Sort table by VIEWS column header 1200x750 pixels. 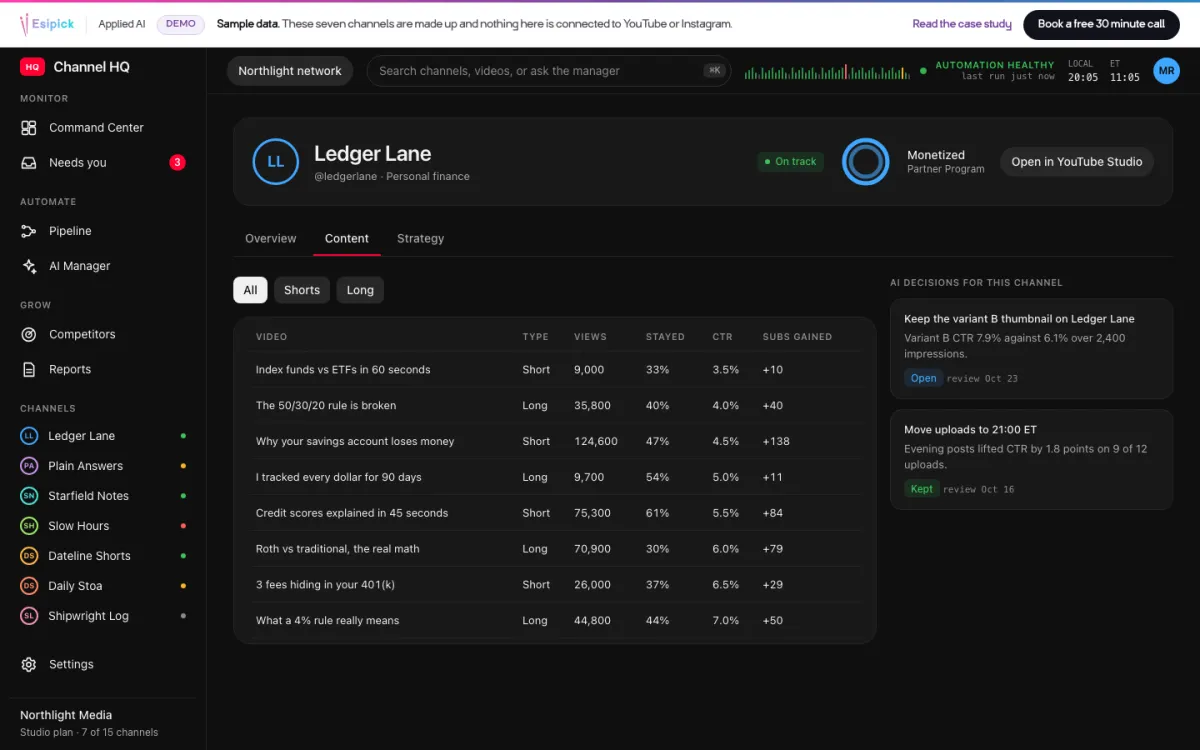[590, 337]
